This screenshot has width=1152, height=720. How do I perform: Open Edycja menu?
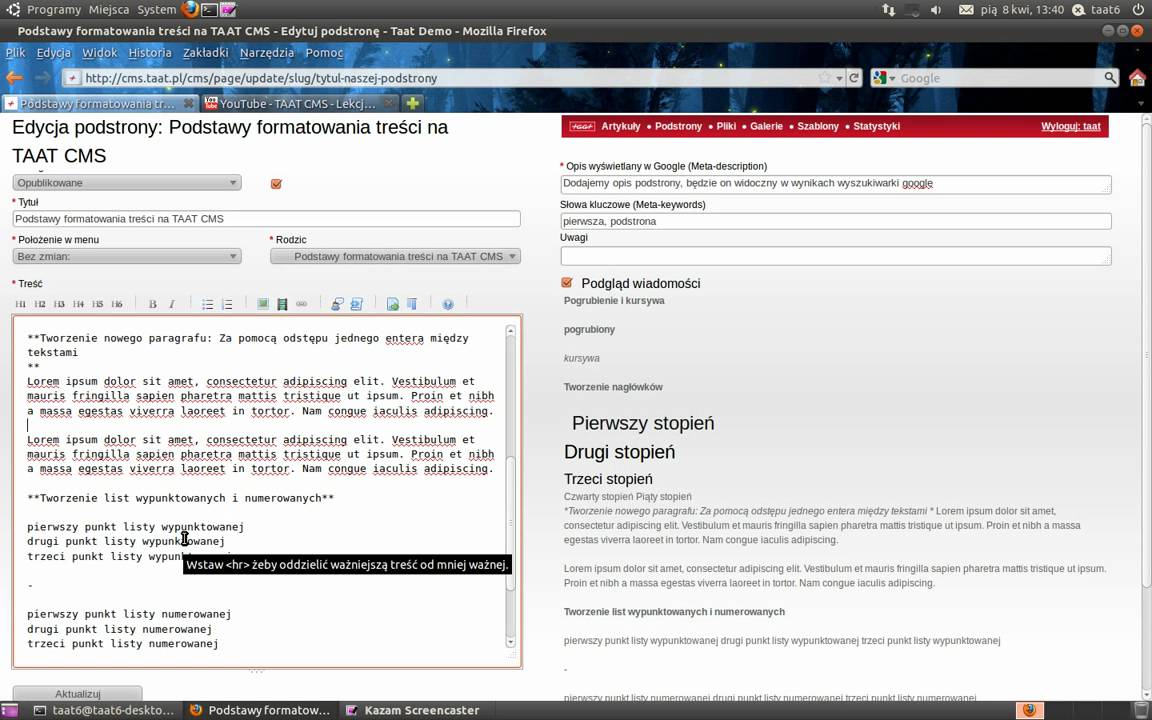[x=54, y=53]
